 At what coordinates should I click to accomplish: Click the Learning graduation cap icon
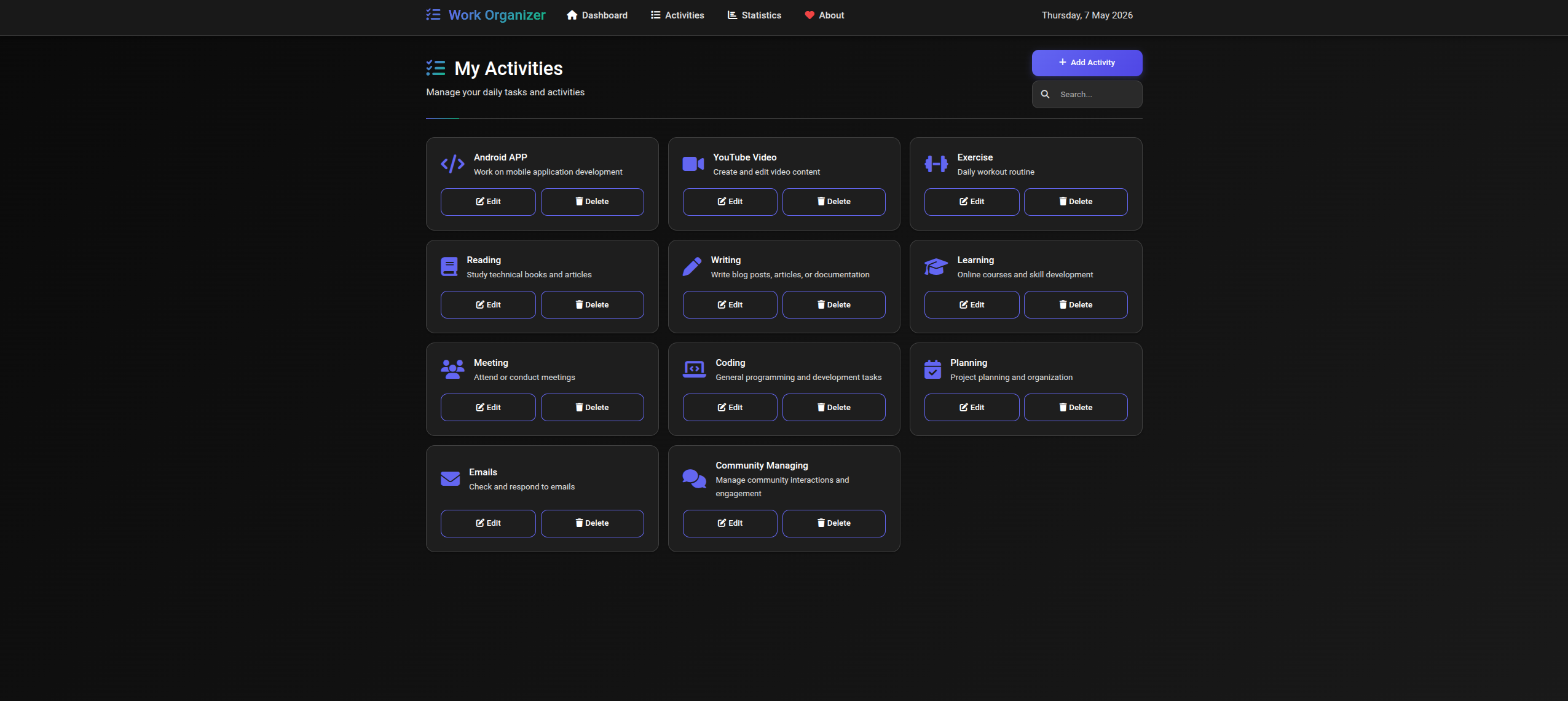pos(936,267)
